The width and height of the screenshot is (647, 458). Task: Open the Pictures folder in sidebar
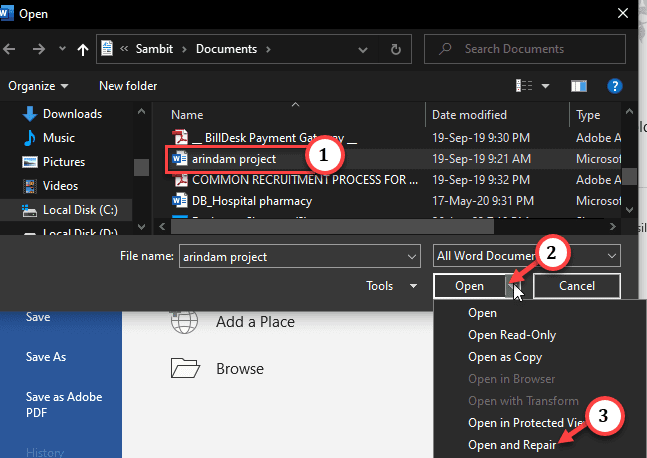click(x=63, y=162)
